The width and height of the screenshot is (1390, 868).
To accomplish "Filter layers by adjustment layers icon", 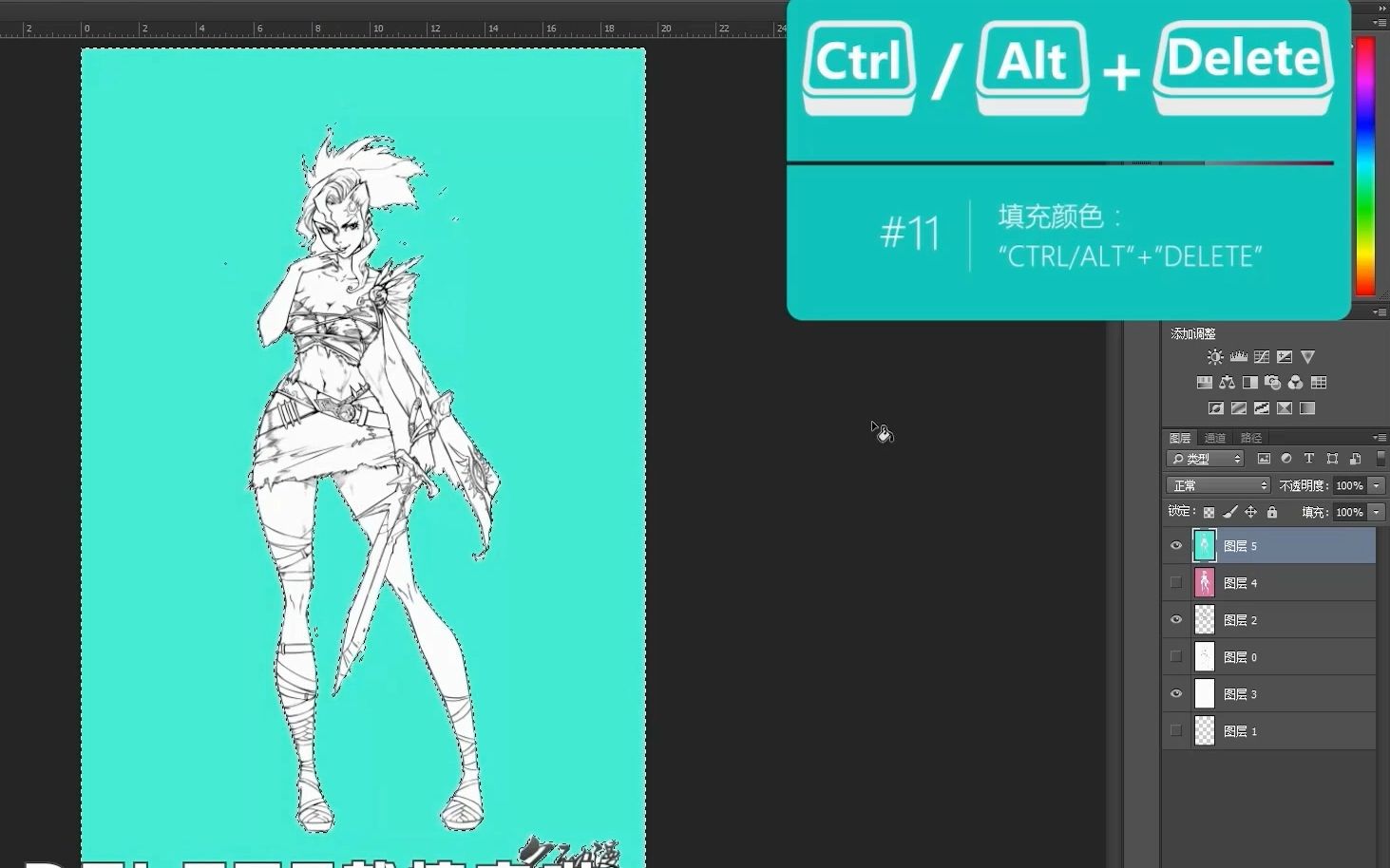I will (x=1286, y=459).
